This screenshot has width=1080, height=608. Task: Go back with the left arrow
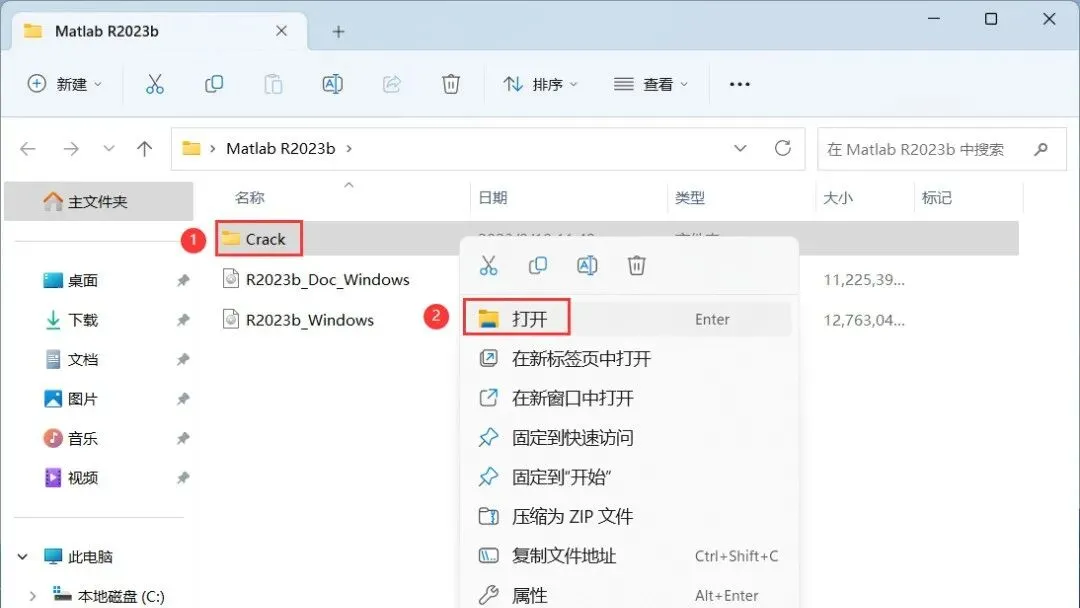tap(28, 149)
